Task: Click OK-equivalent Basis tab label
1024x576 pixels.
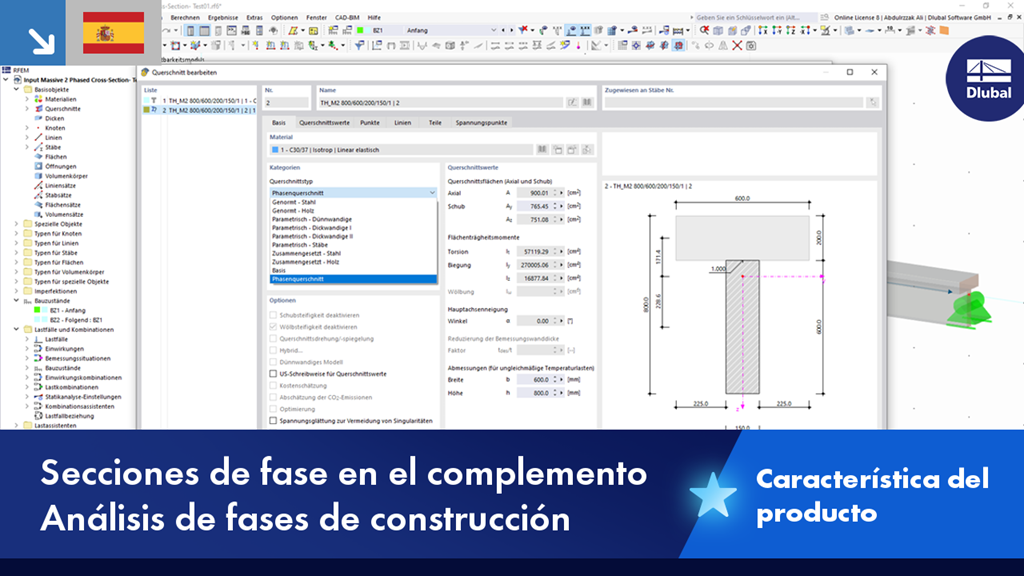Action: click(x=278, y=123)
